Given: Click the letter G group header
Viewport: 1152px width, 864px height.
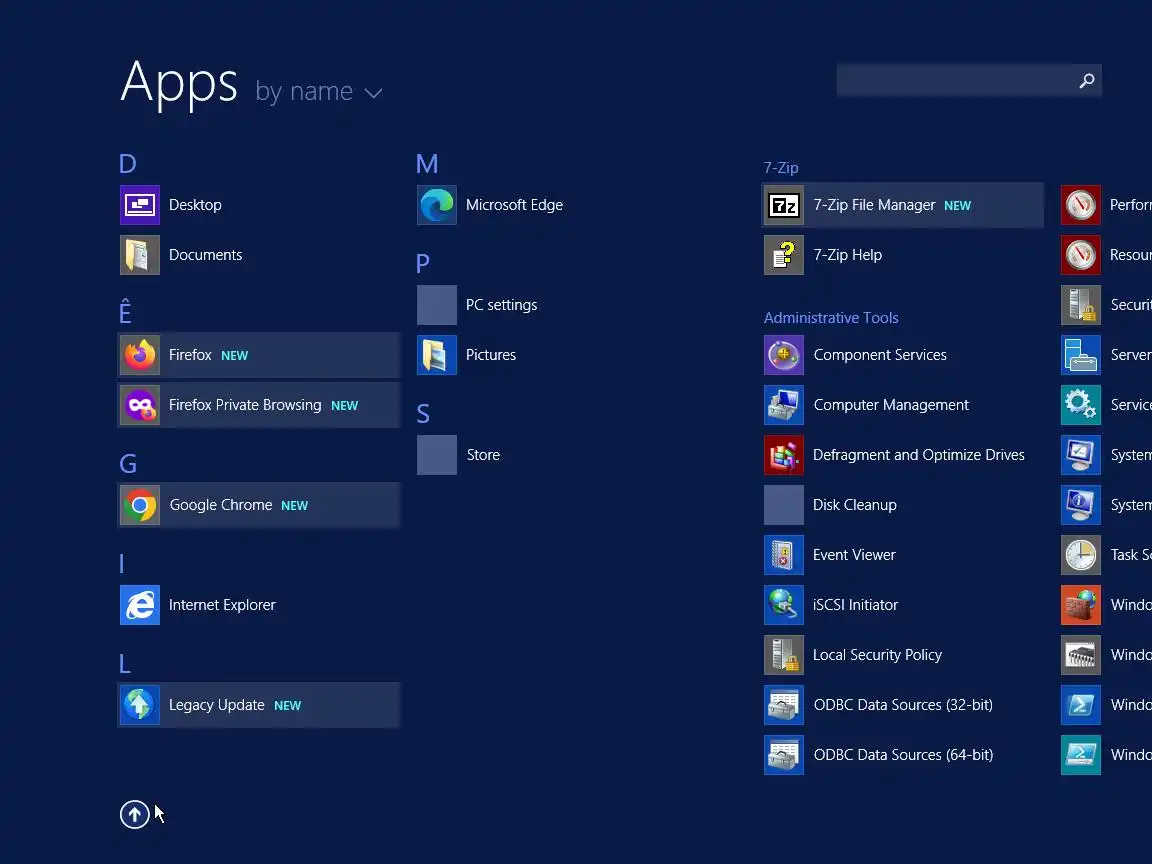Looking at the screenshot, I should [x=128, y=464].
